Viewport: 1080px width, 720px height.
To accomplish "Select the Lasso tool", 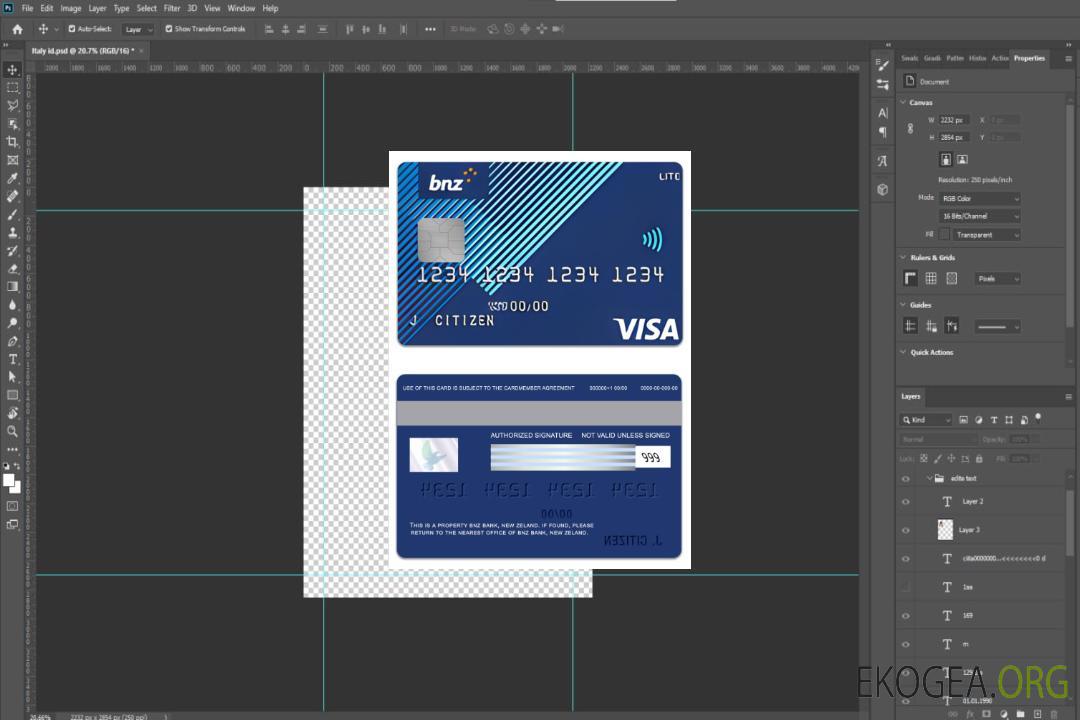I will coord(12,105).
